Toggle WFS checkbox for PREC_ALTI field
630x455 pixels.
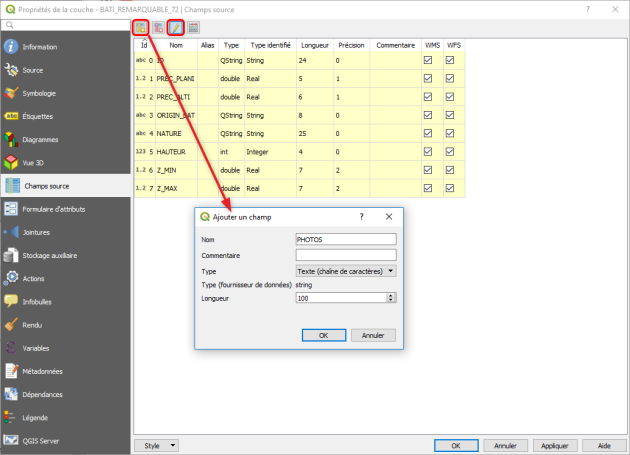point(450,97)
